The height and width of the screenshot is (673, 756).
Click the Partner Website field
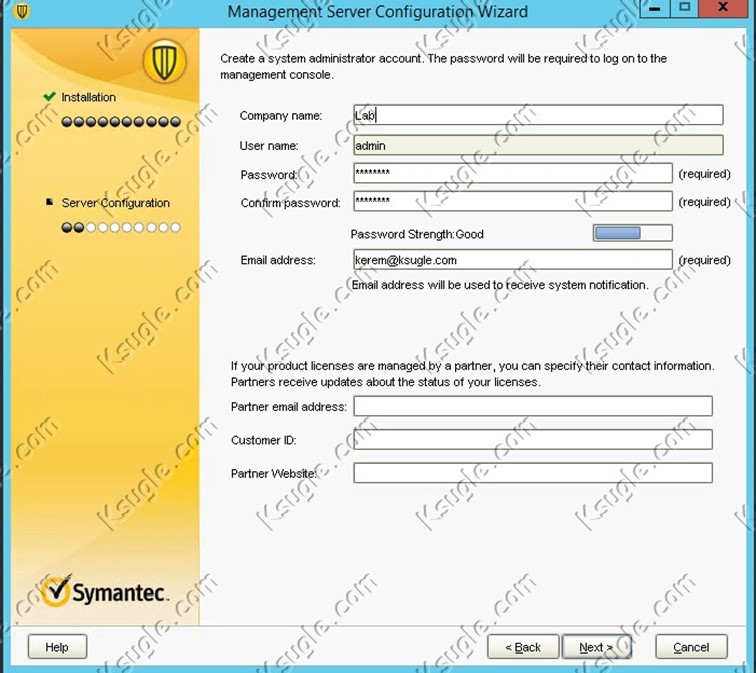point(533,473)
